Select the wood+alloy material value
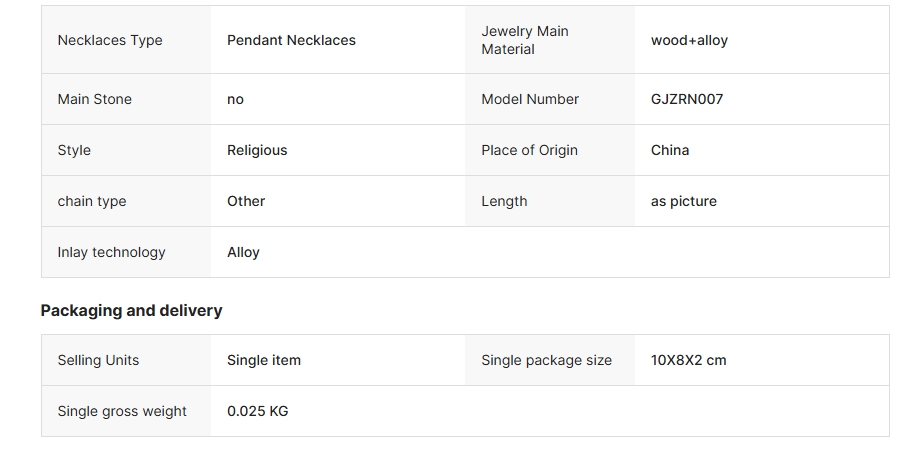 tap(689, 40)
